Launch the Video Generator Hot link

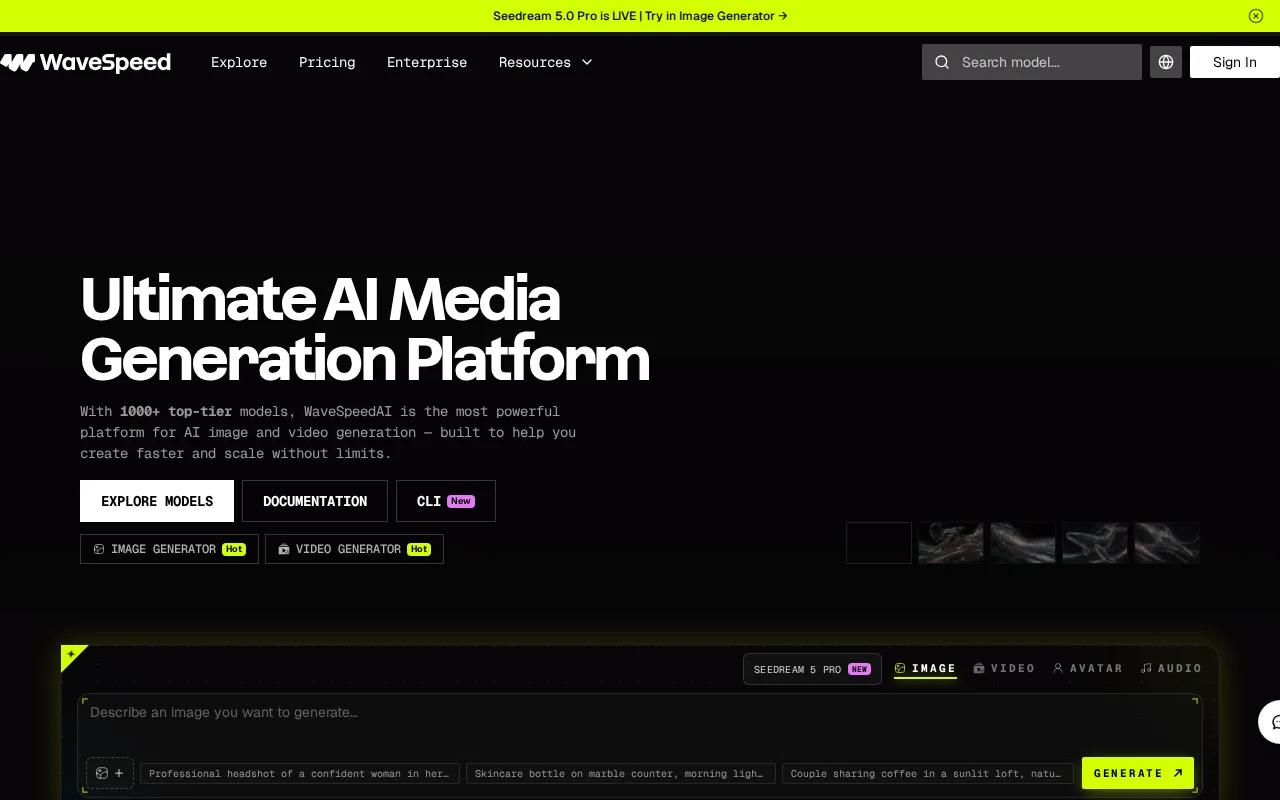pyautogui.click(x=354, y=549)
